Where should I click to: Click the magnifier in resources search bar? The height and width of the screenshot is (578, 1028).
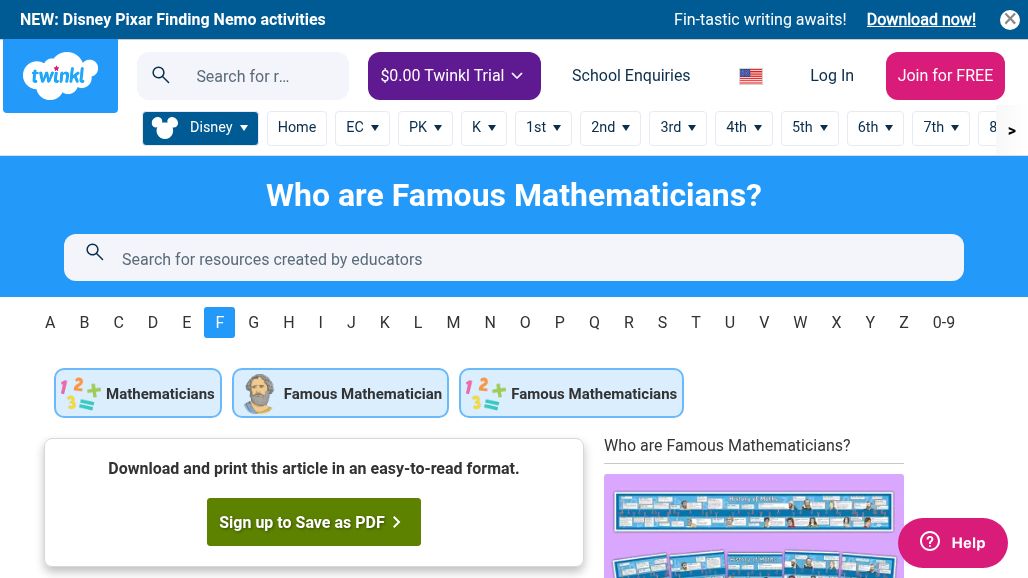coord(95,253)
